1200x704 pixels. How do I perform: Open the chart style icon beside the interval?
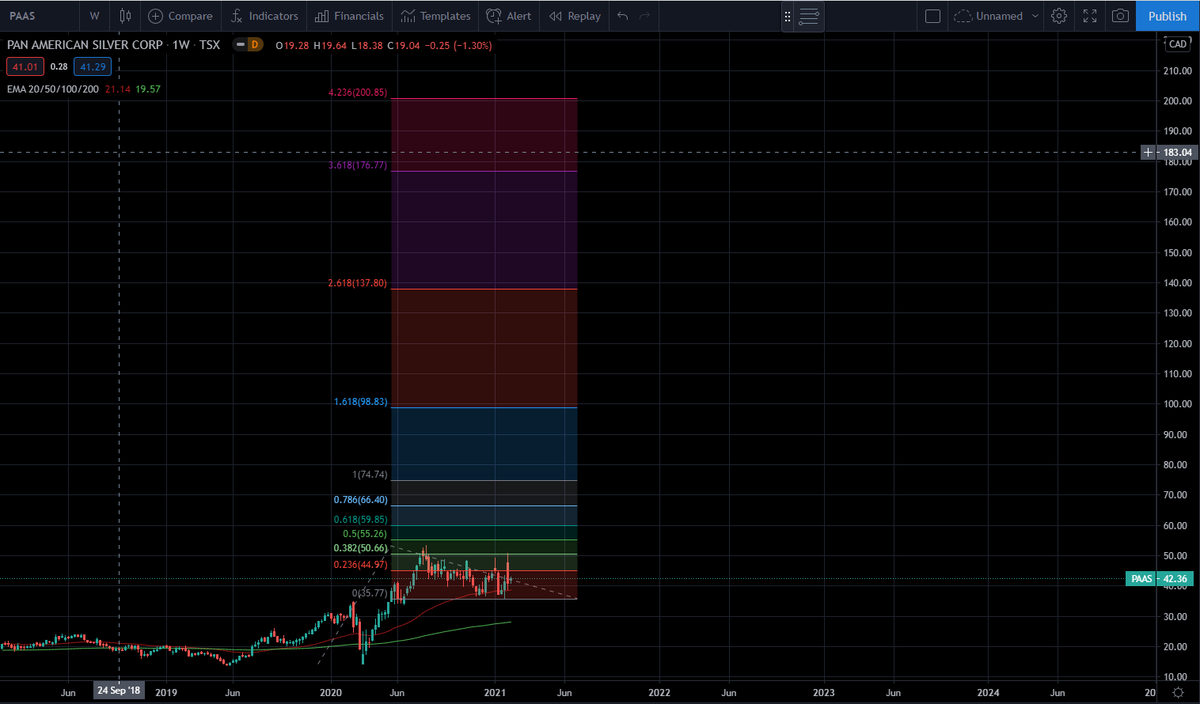[x=124, y=16]
